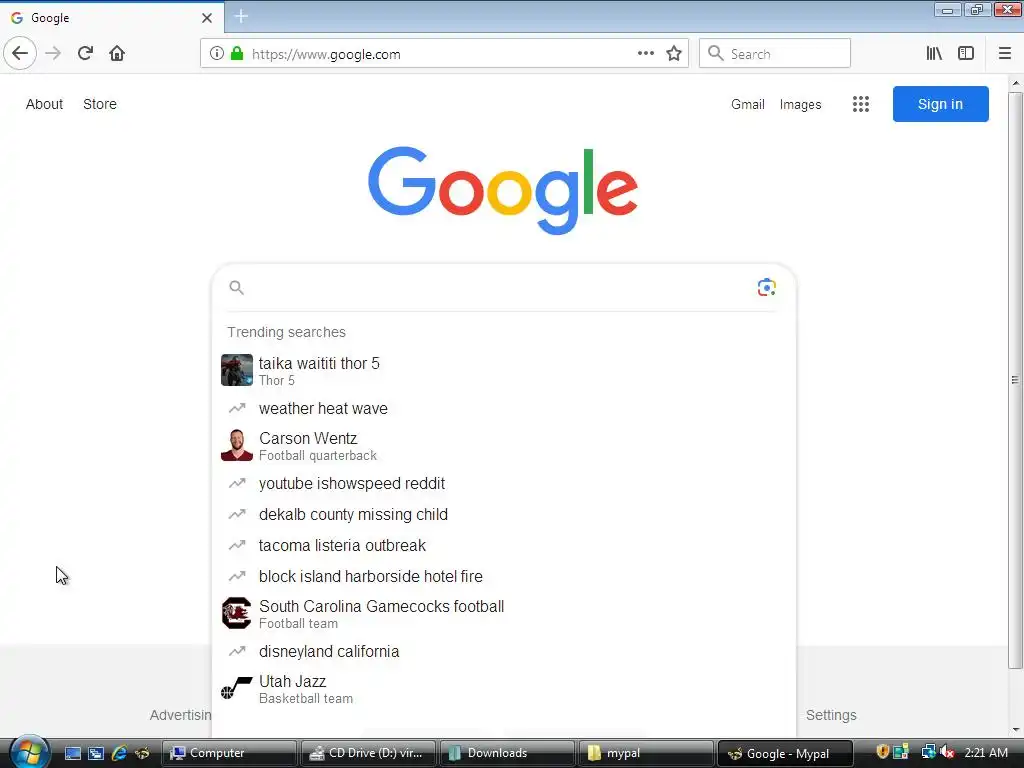Focus the Google search input field
Image resolution: width=1024 pixels, height=768 pixels.
pos(500,287)
